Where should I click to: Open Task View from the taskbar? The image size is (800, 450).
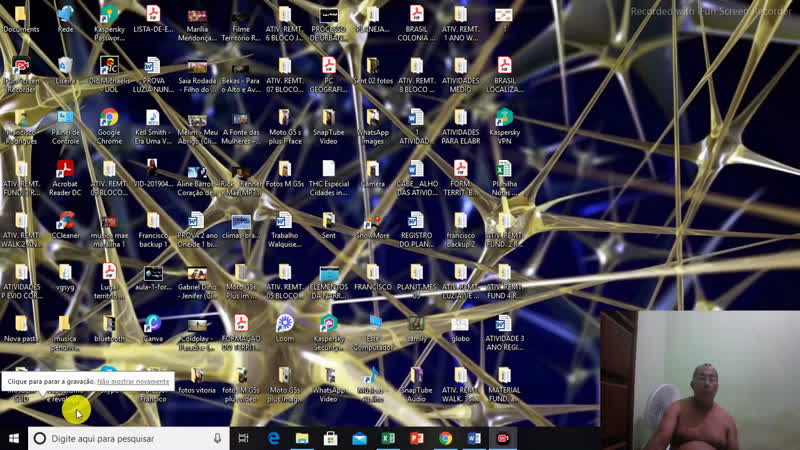click(243, 438)
